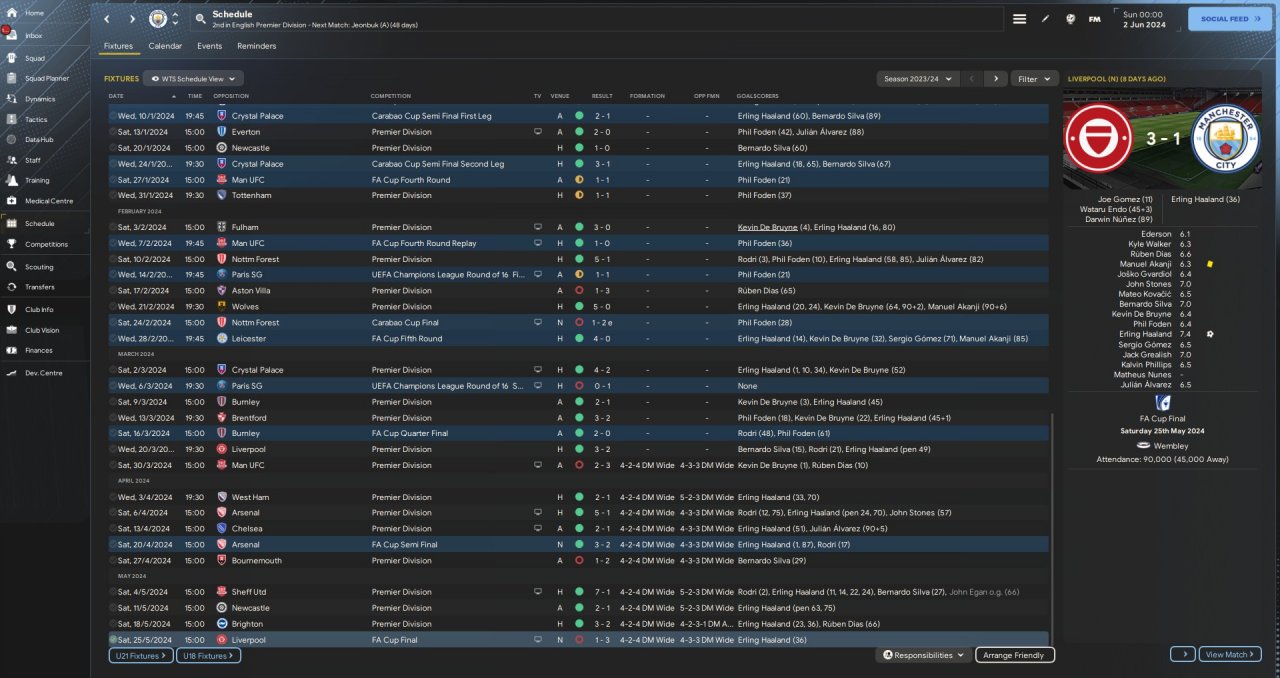Click the Liverpool crest in the match preview
1280x678 pixels.
pyautogui.click(x=1099, y=138)
